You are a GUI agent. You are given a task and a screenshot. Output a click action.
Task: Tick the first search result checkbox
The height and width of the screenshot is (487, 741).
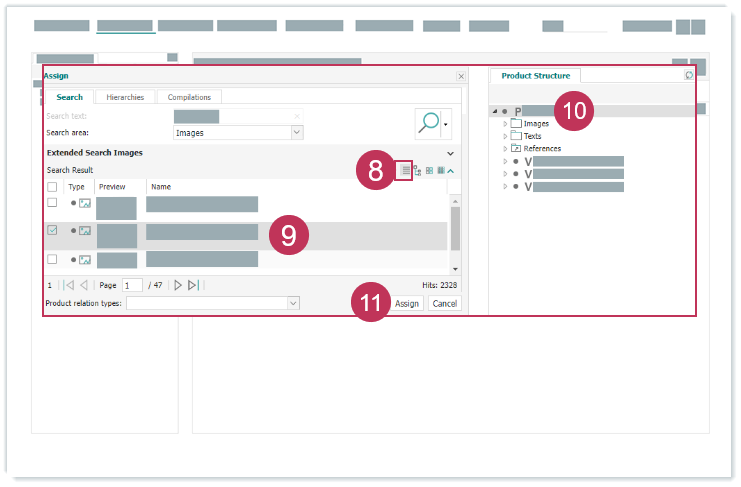(52, 203)
